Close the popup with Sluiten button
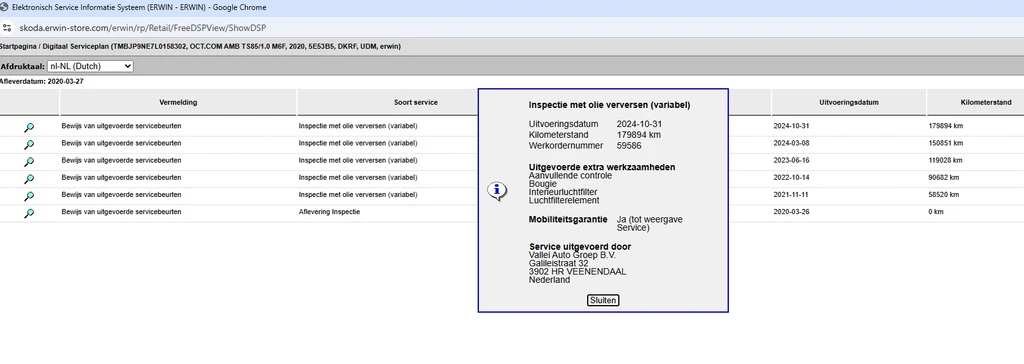 point(603,300)
